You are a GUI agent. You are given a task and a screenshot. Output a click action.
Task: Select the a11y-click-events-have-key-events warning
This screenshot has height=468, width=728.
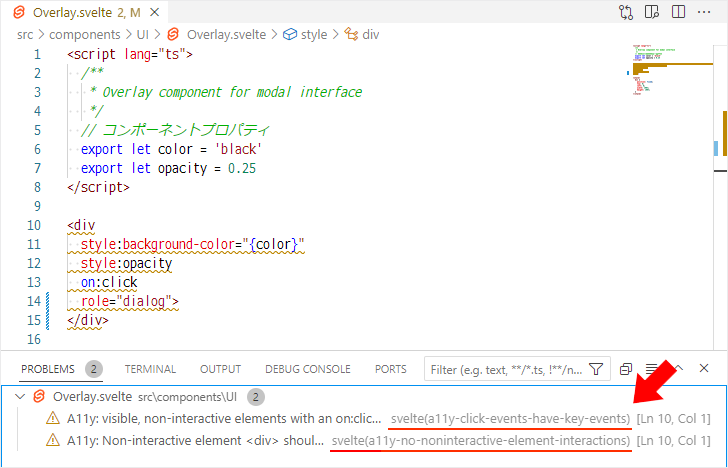tap(364, 419)
